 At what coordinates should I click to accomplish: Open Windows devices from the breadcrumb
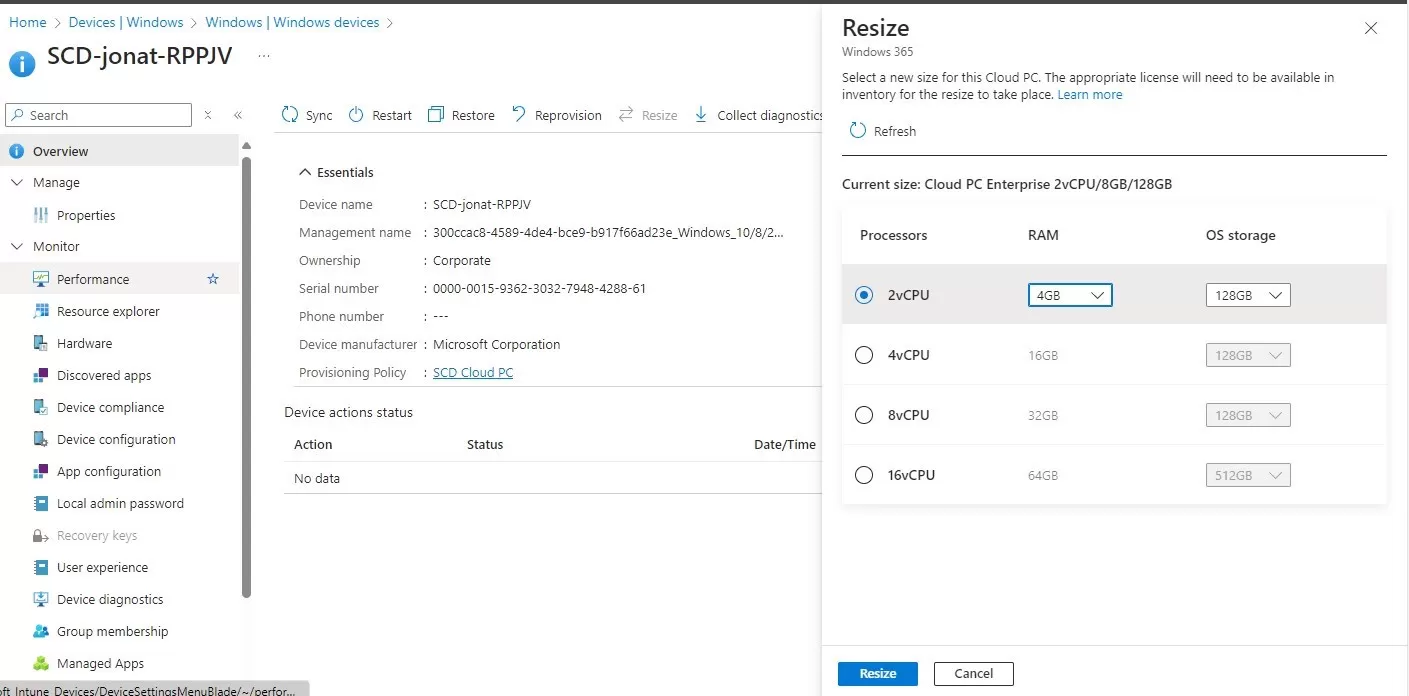(x=293, y=21)
